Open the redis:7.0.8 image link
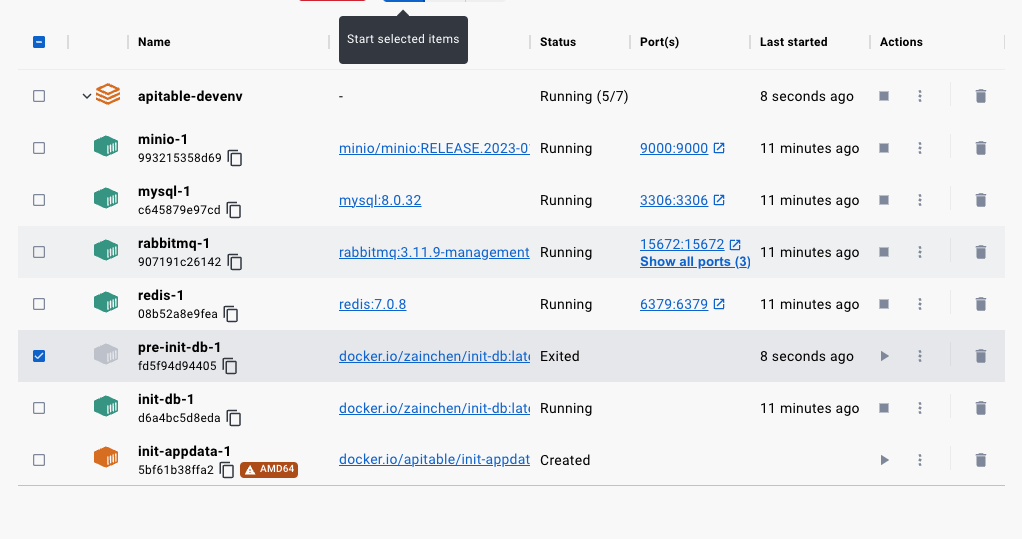The width and height of the screenshot is (1022, 539). (372, 304)
